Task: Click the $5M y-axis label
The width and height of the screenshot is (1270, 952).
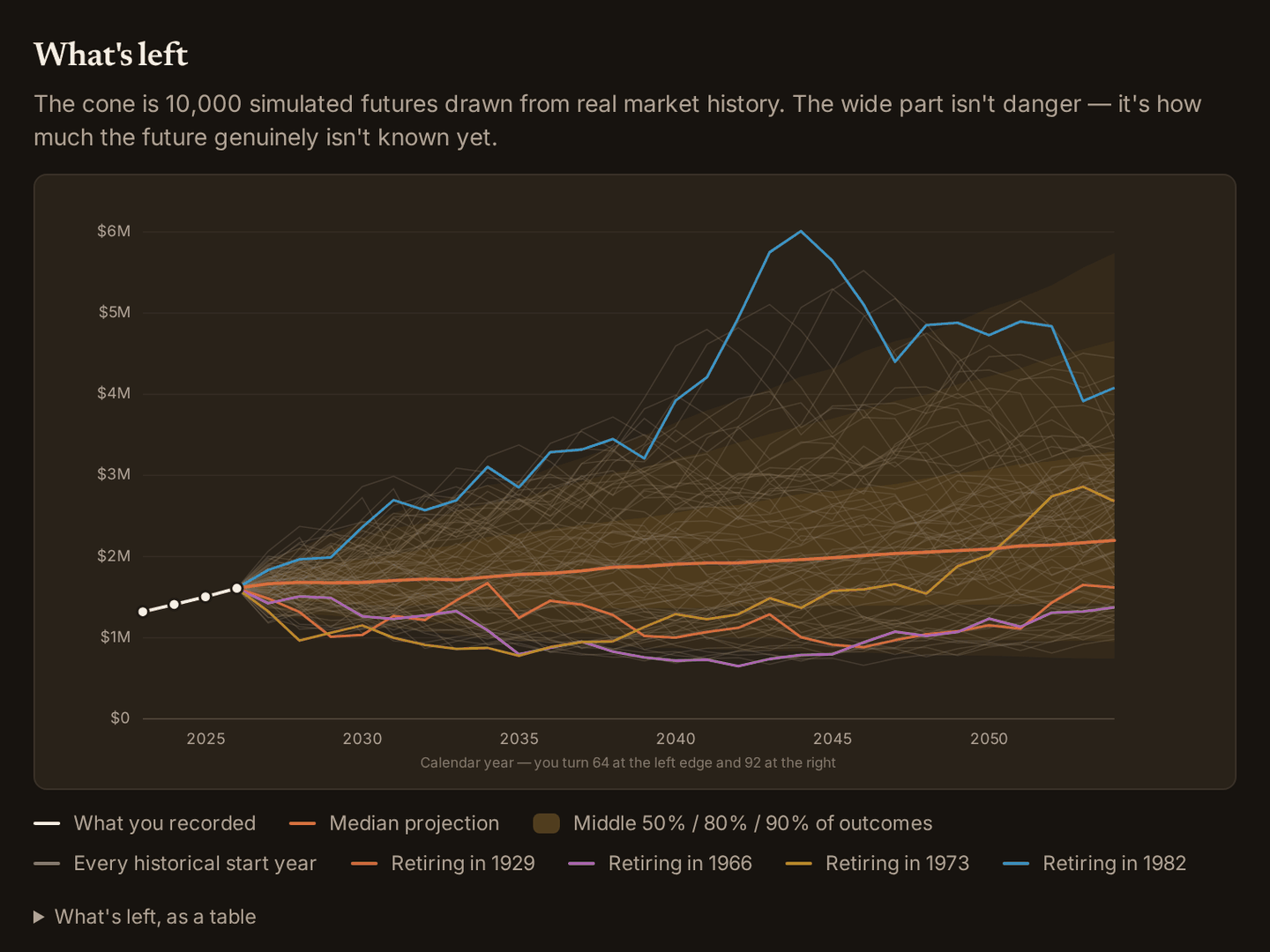Action: 114,312
